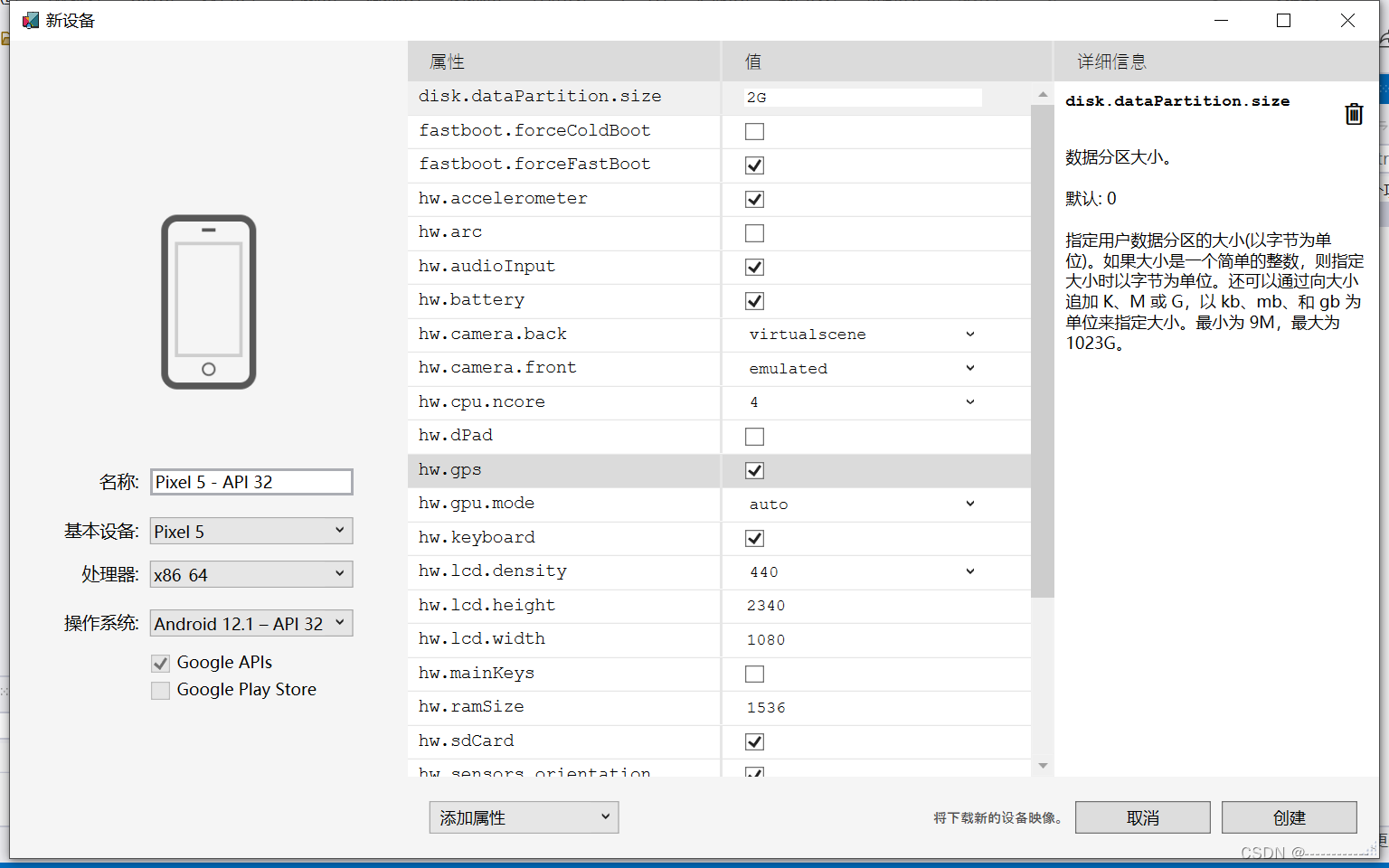
Task: Click the scrollbar up arrow
Action: coord(1043,94)
